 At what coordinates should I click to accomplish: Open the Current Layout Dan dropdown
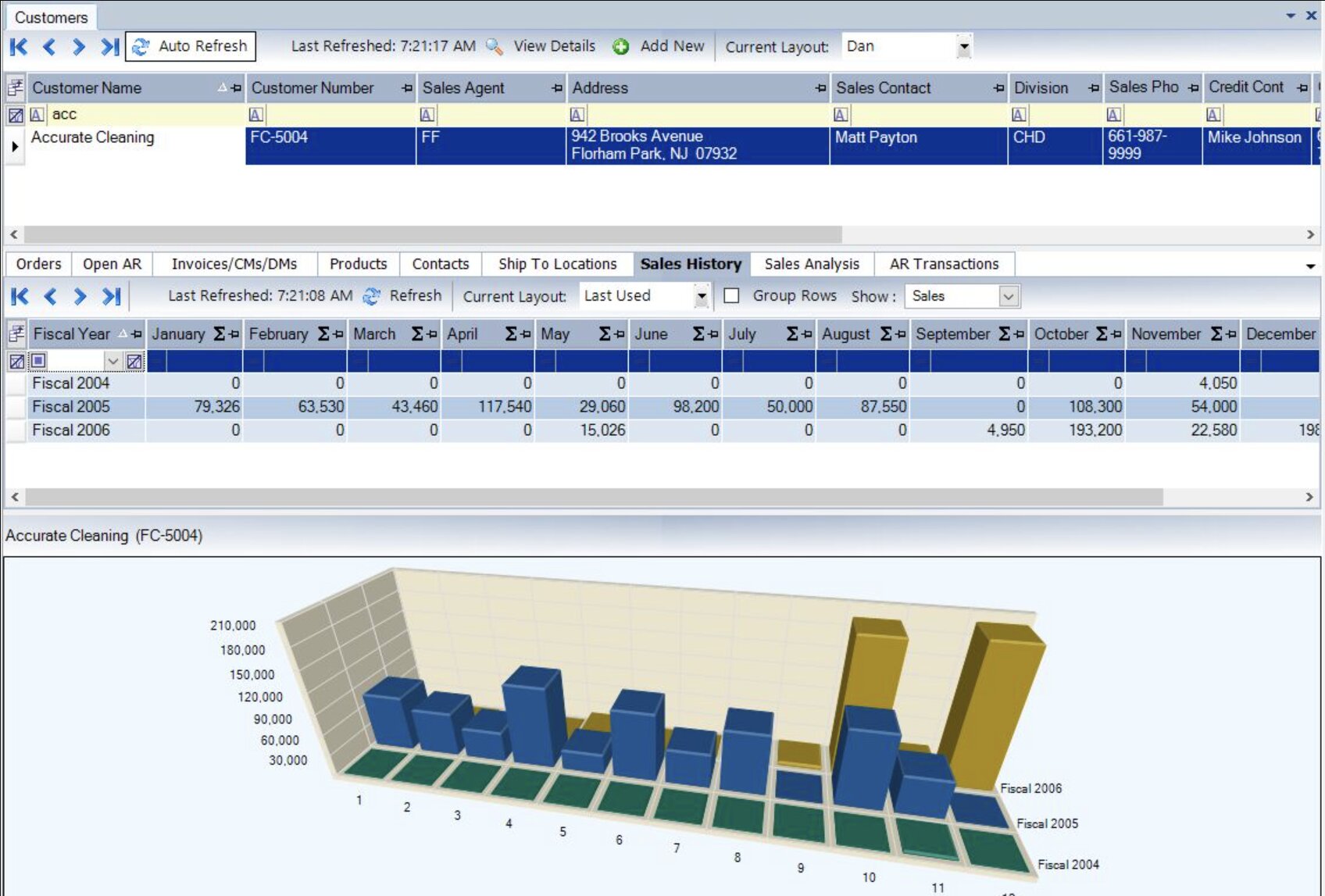coord(964,47)
